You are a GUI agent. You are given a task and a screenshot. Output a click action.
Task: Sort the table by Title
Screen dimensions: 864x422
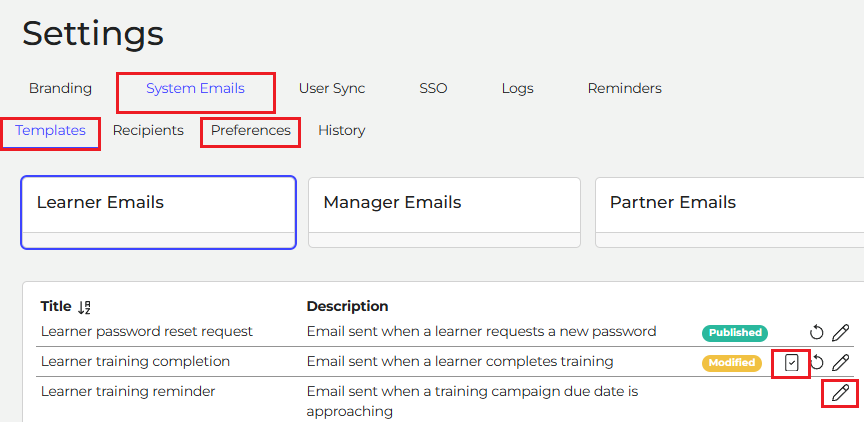pyautogui.click(x=84, y=307)
